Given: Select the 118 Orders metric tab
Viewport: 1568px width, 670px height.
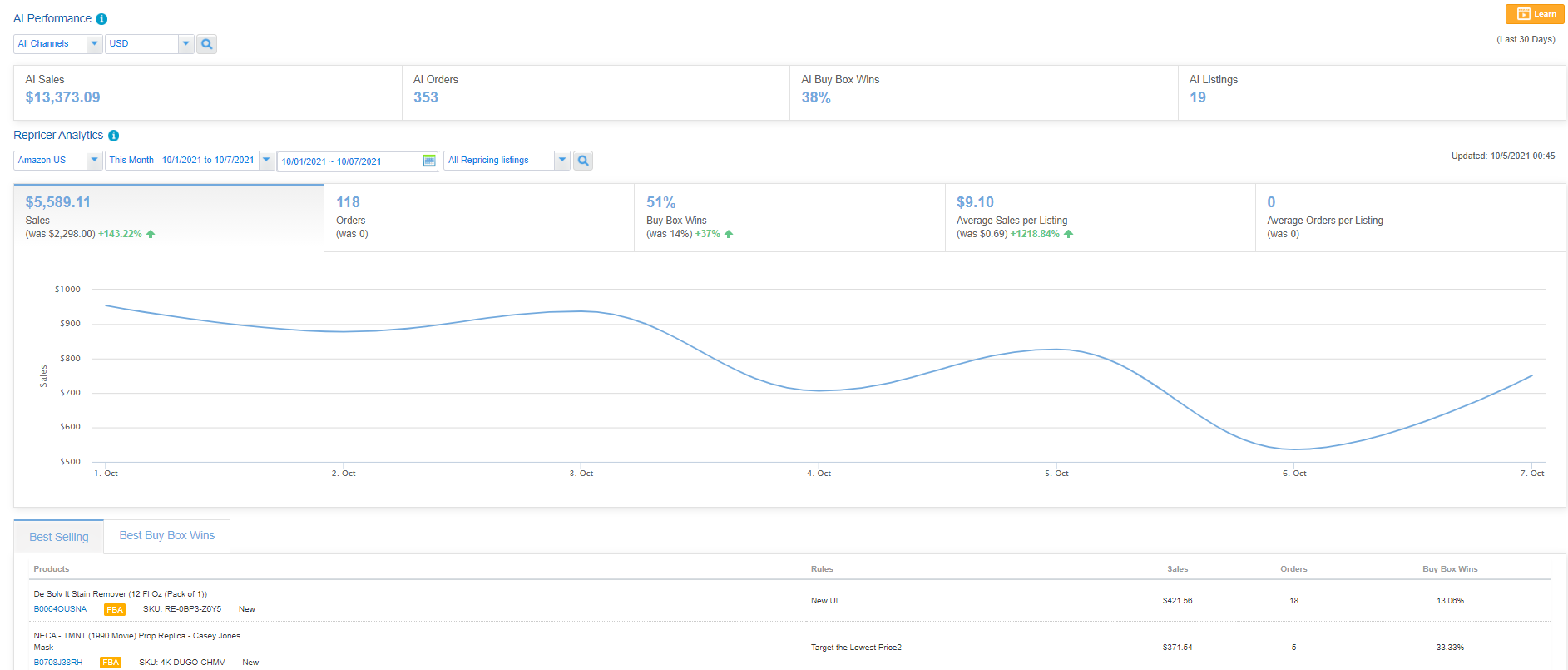Looking at the screenshot, I should (479, 217).
